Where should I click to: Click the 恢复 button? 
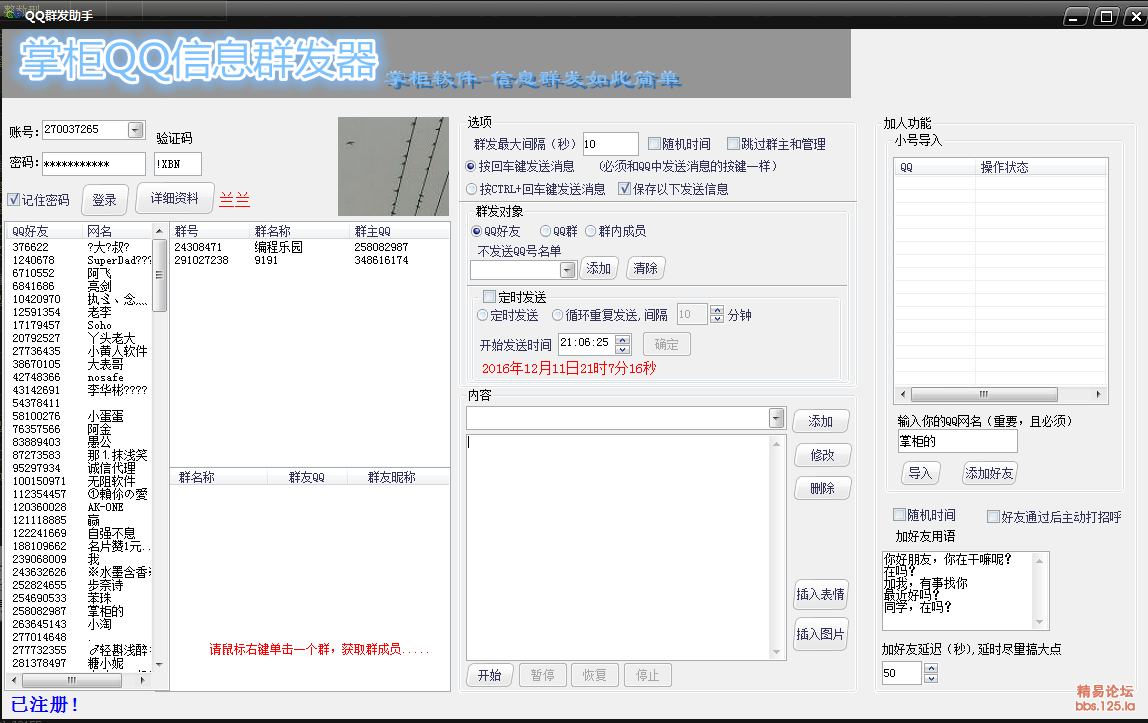(595, 675)
